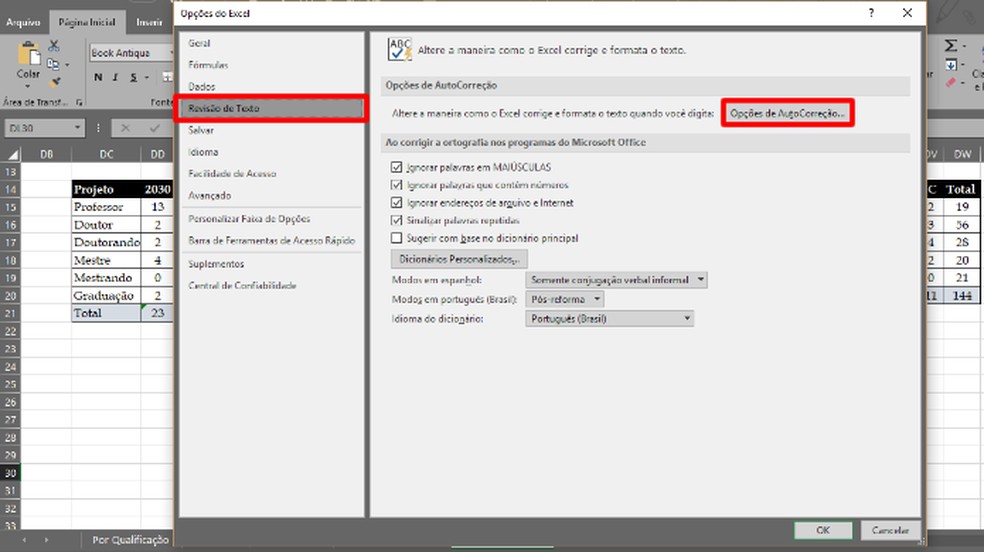984x552 pixels.
Task: Open Modos em português (Brasil) dropdown
Action: (565, 299)
